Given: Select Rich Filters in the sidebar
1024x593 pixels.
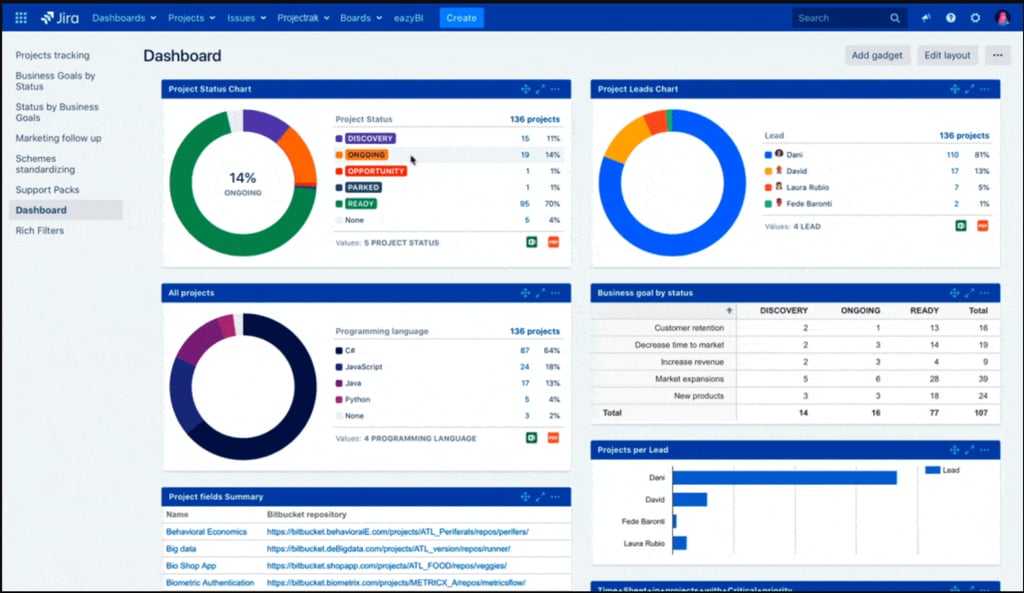Looking at the screenshot, I should (39, 230).
